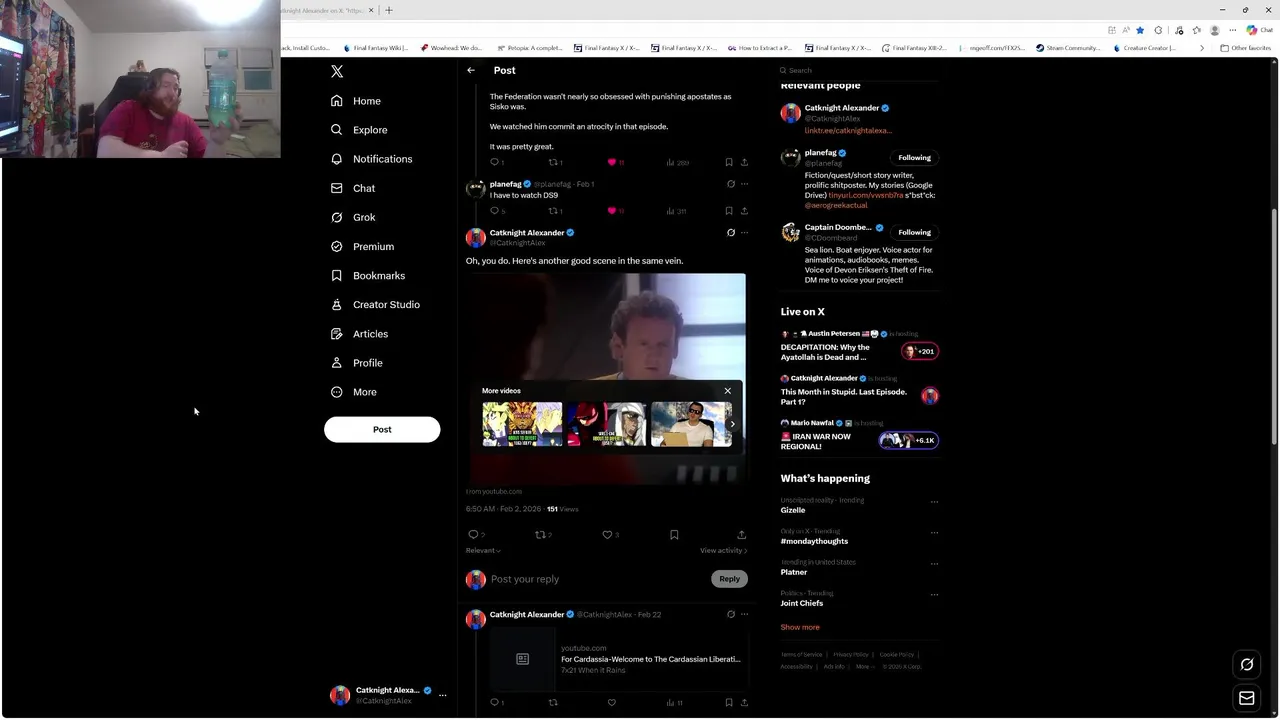
Task: Like the main post with video
Action: pos(607,535)
